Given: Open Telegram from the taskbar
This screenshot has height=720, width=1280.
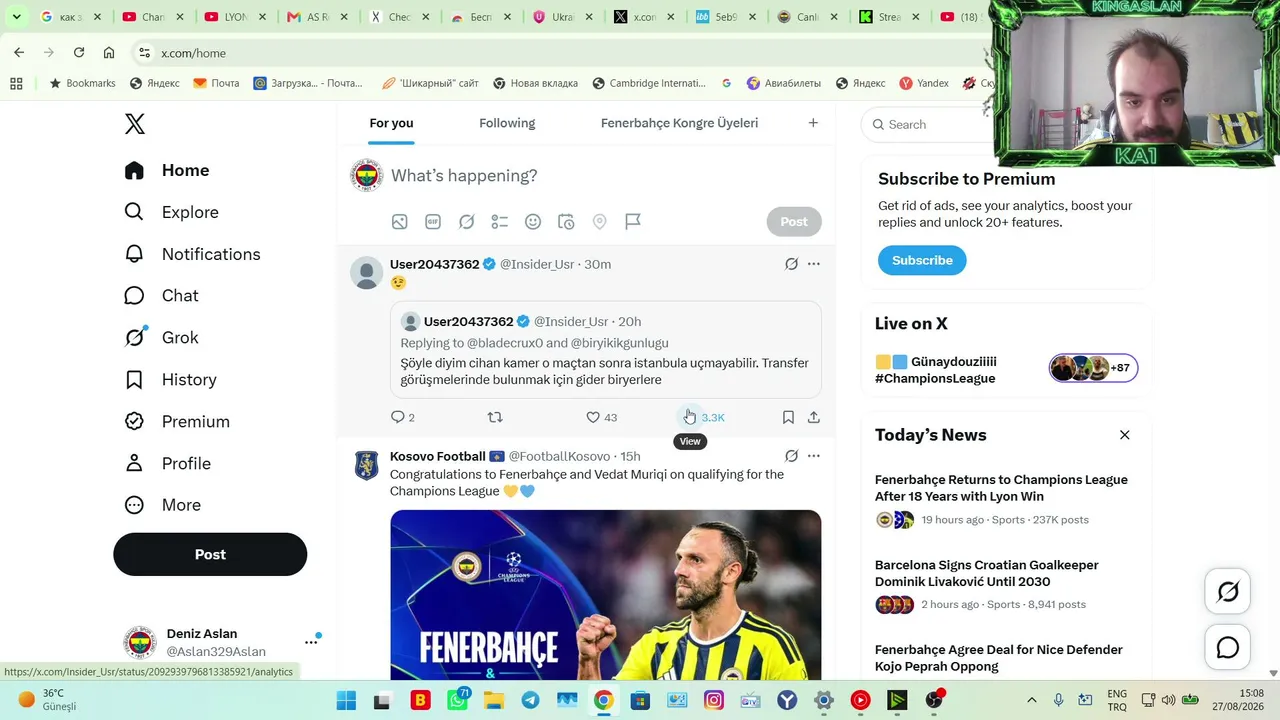Looking at the screenshot, I should [530, 700].
